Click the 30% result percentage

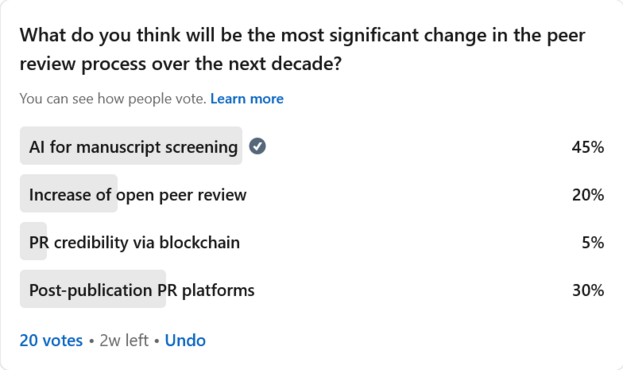[588, 291]
